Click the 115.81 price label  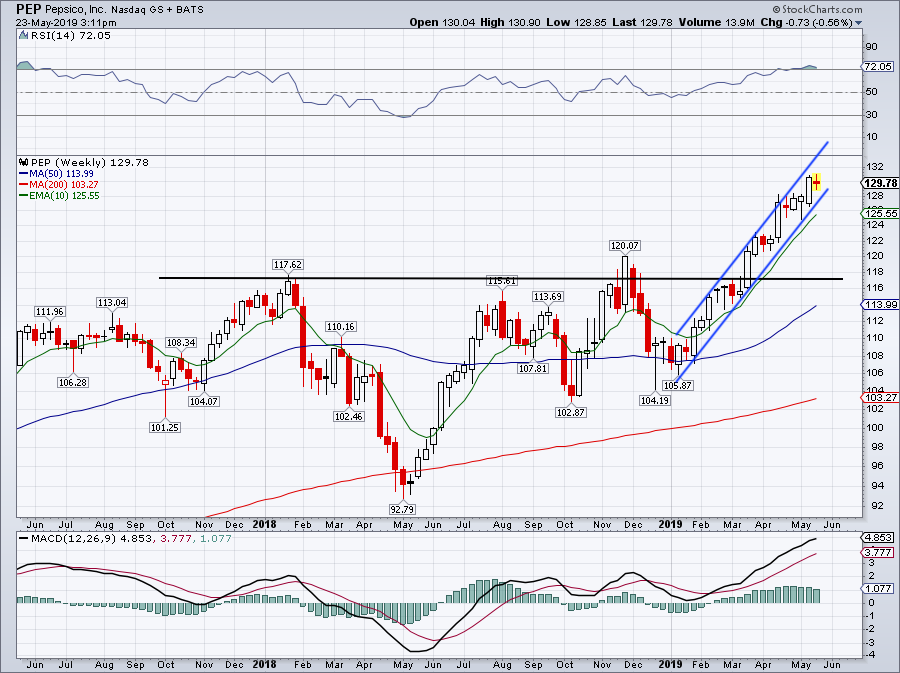click(502, 281)
